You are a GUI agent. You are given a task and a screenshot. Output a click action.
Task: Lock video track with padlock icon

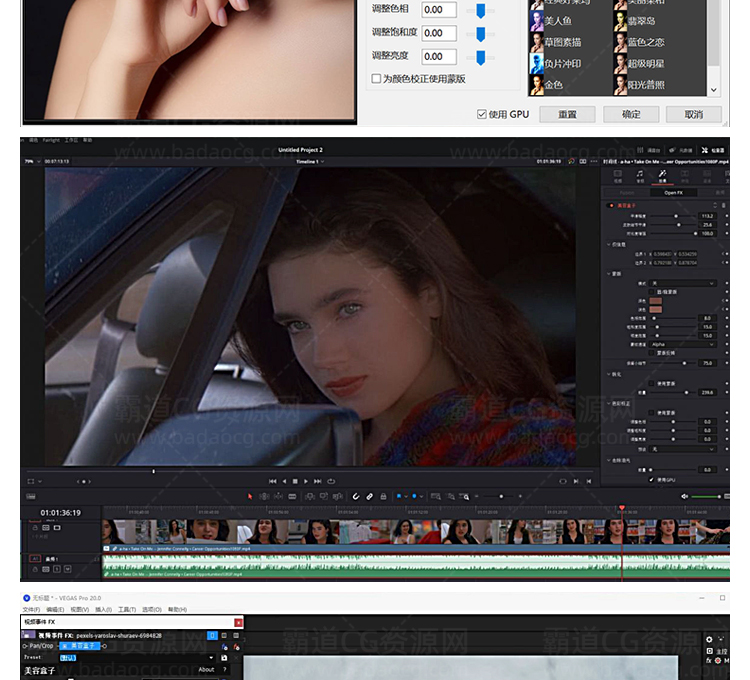[35, 528]
